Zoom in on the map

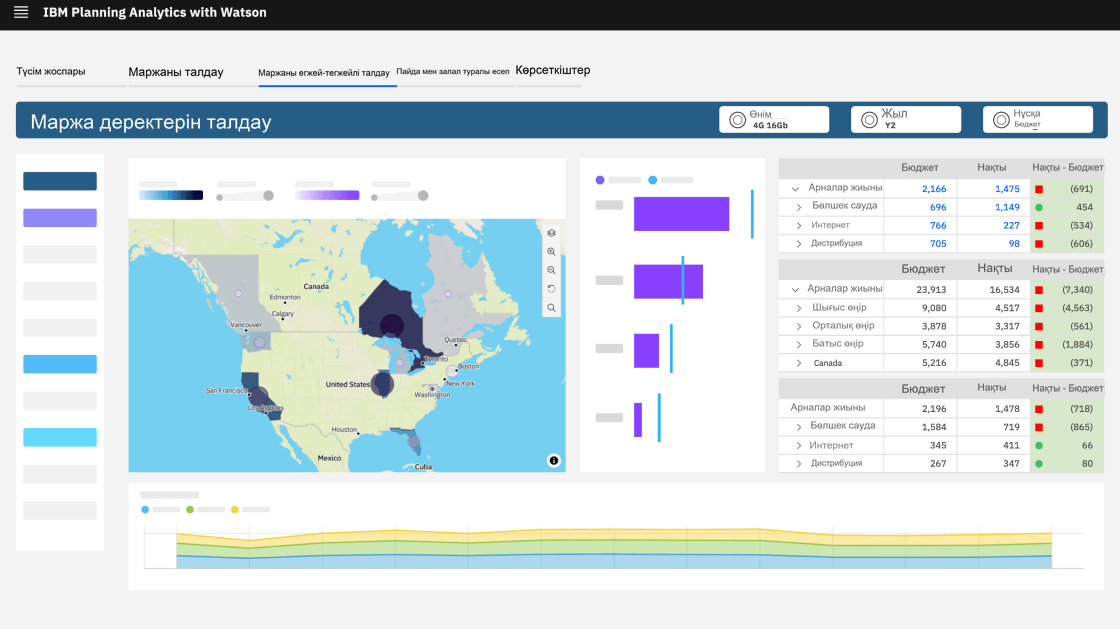(x=551, y=251)
